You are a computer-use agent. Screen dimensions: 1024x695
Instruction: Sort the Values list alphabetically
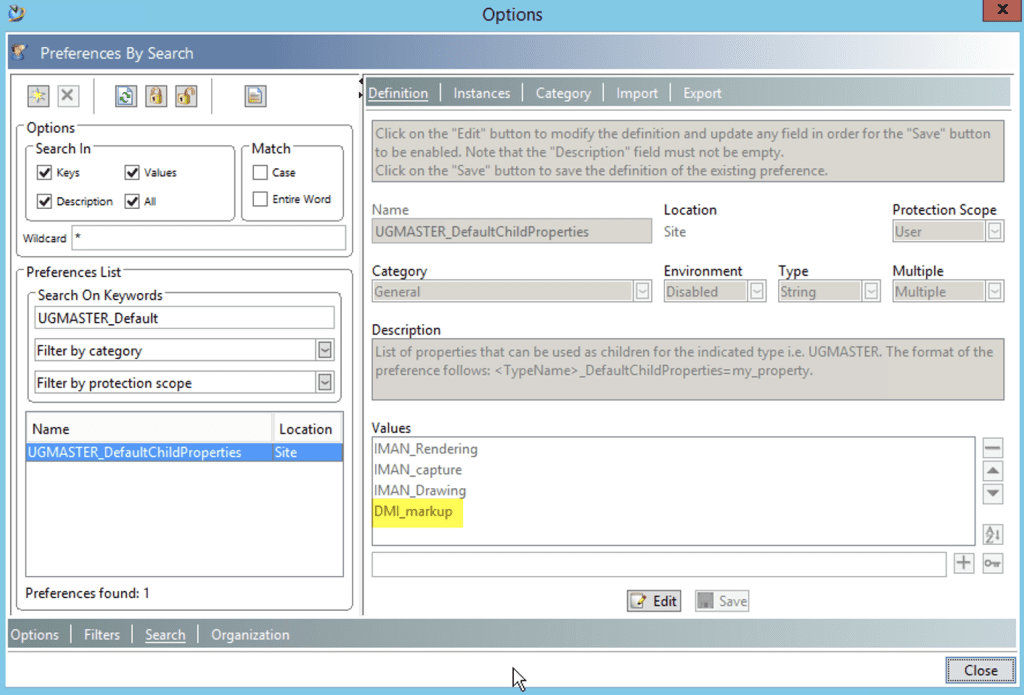click(x=992, y=535)
